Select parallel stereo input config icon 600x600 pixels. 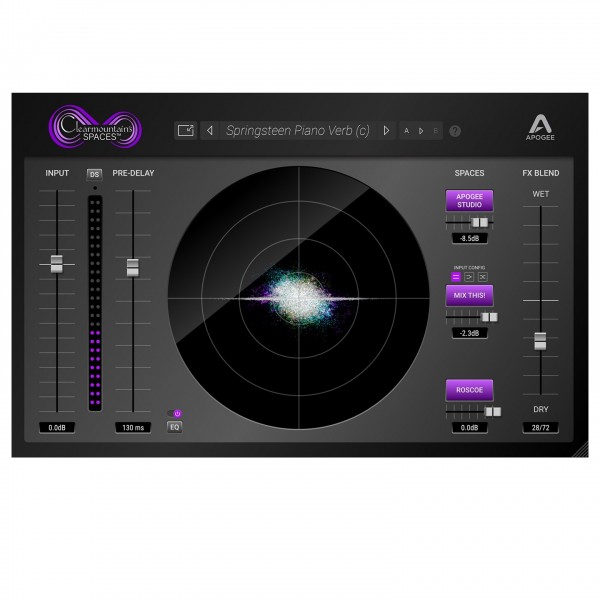(x=455, y=277)
